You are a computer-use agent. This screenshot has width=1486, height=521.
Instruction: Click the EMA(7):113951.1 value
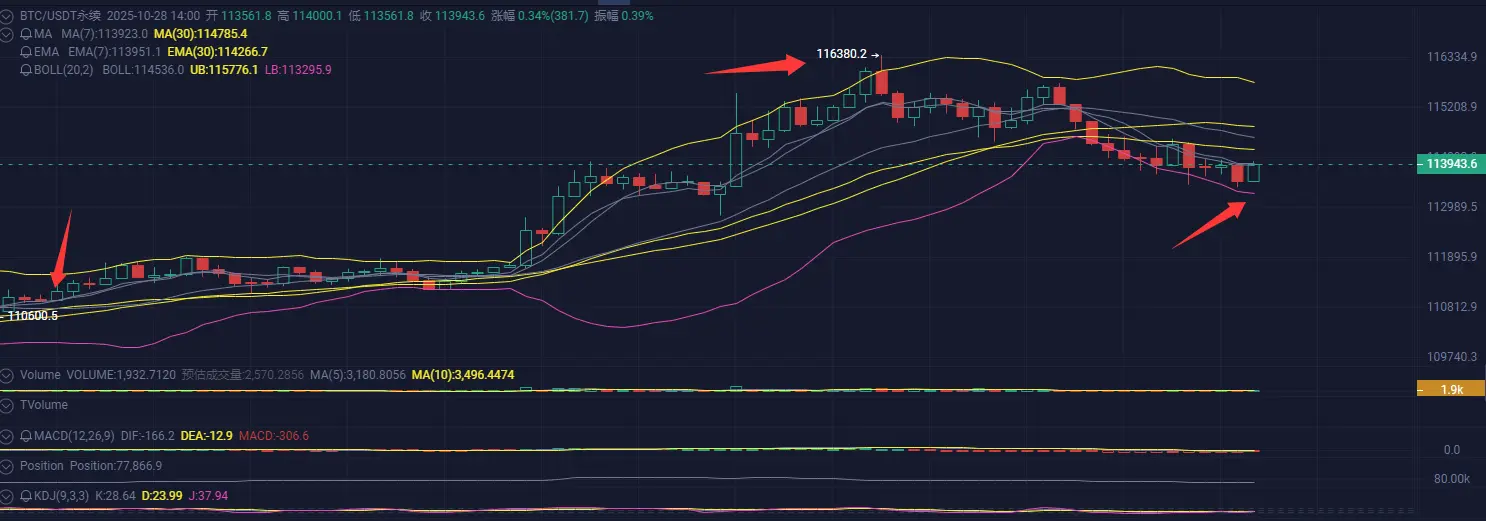(114, 52)
